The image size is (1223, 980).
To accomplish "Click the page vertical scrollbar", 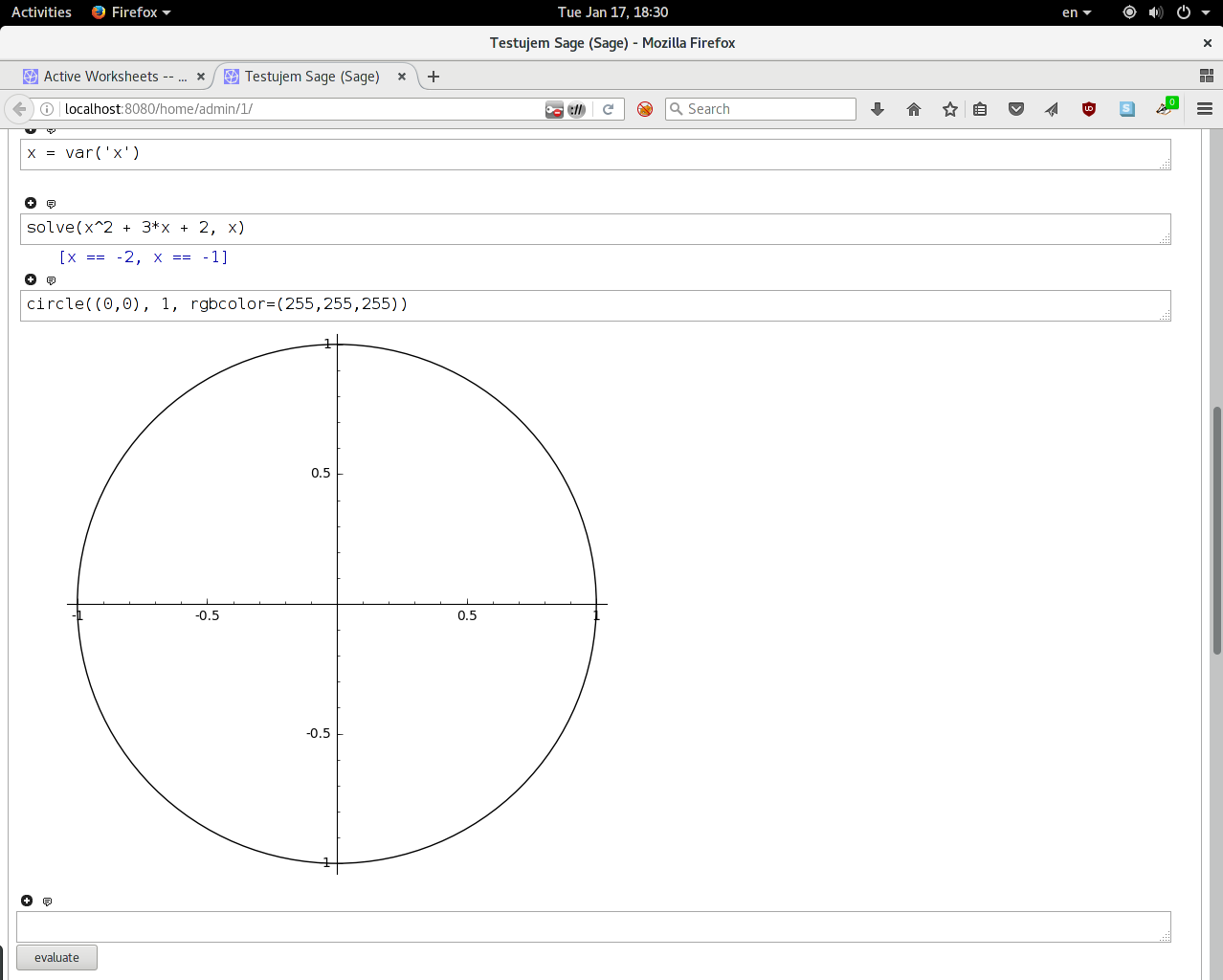I will 1217,530.
